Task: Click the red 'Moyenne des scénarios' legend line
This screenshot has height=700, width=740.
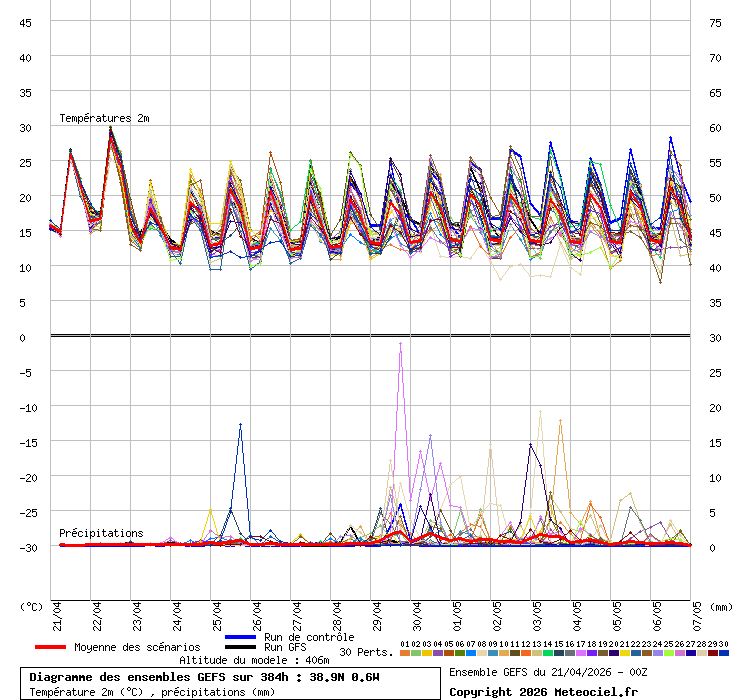Action: pyautogui.click(x=51, y=647)
